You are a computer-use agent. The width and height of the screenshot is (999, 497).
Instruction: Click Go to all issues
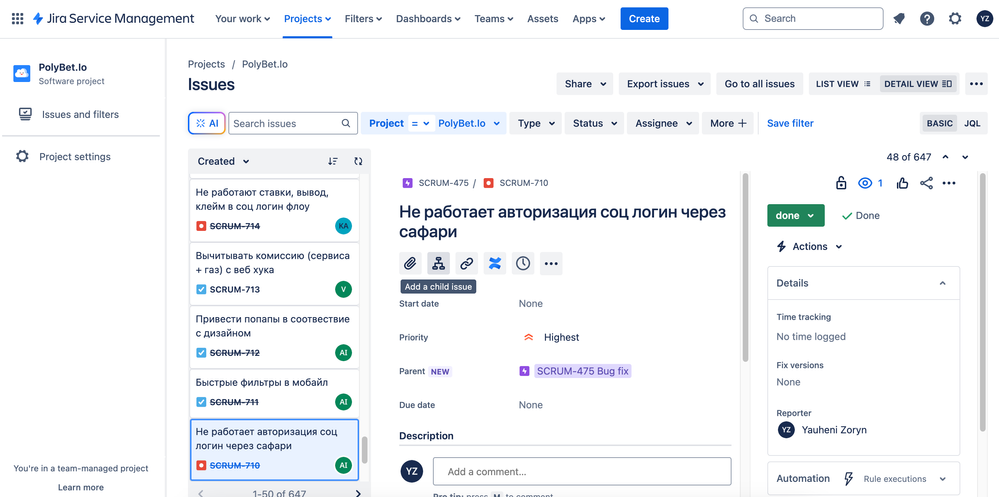(759, 83)
